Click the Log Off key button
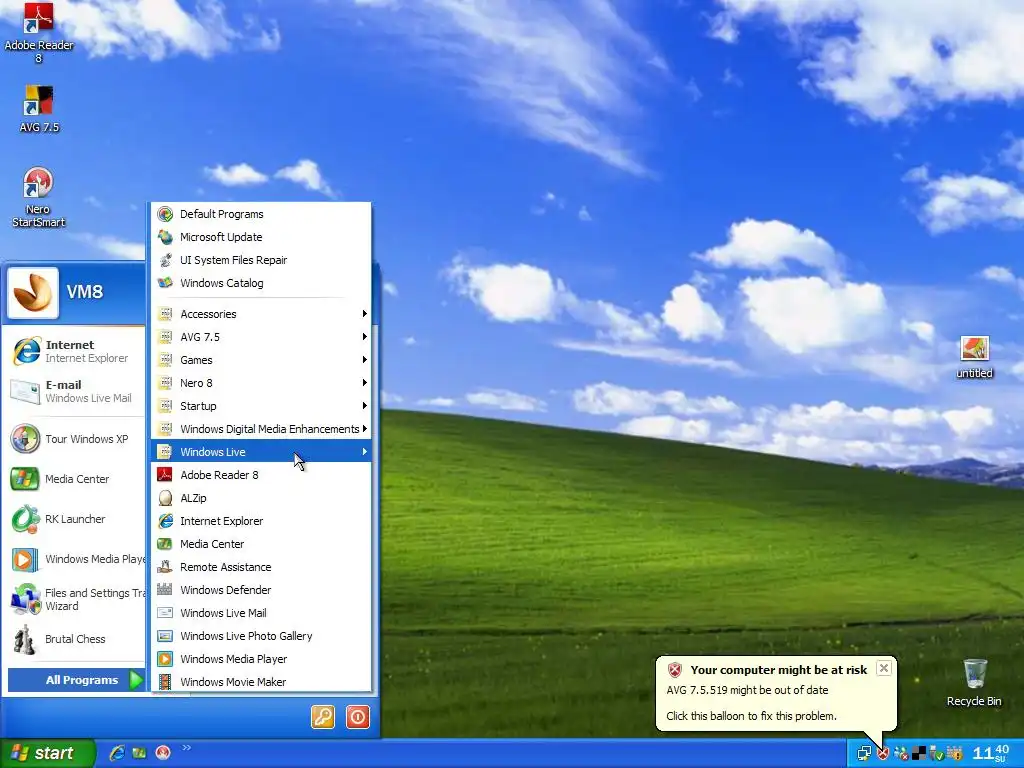Viewport: 1024px width, 768px height. (323, 717)
